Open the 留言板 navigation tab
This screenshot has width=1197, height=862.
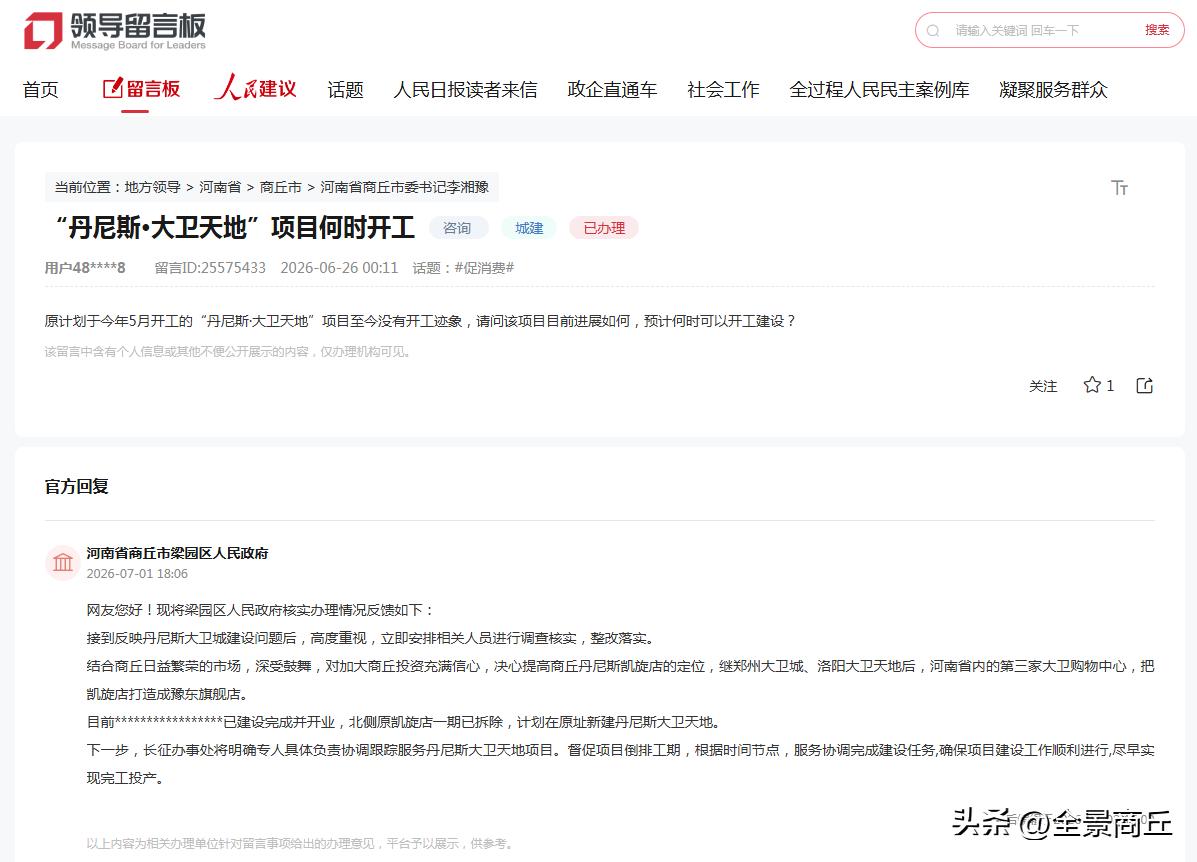(x=142, y=89)
